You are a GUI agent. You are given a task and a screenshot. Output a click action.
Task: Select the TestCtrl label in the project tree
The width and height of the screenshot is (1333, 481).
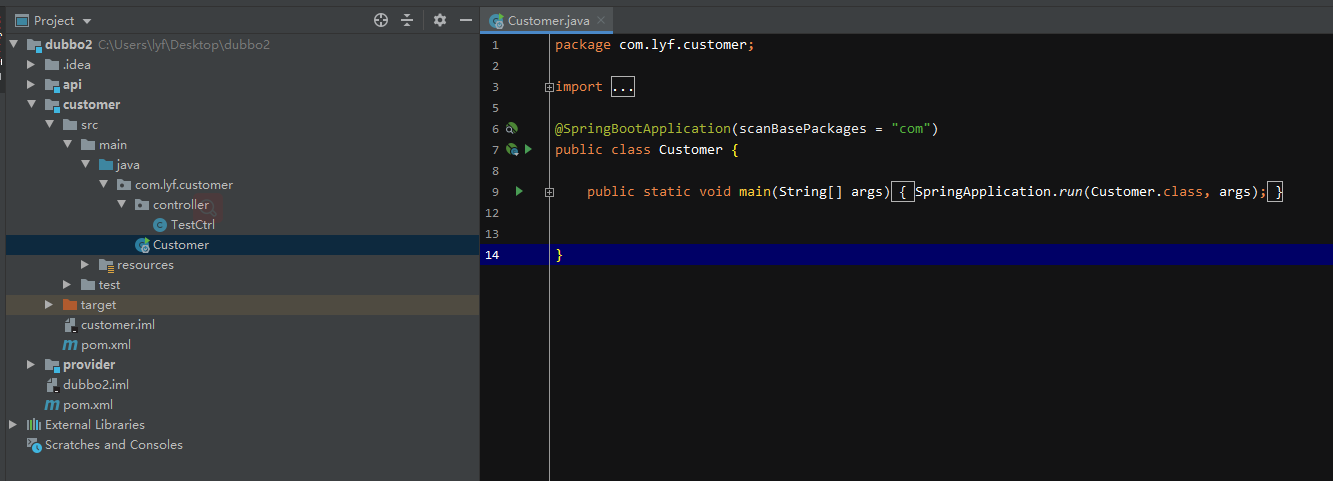click(193, 225)
